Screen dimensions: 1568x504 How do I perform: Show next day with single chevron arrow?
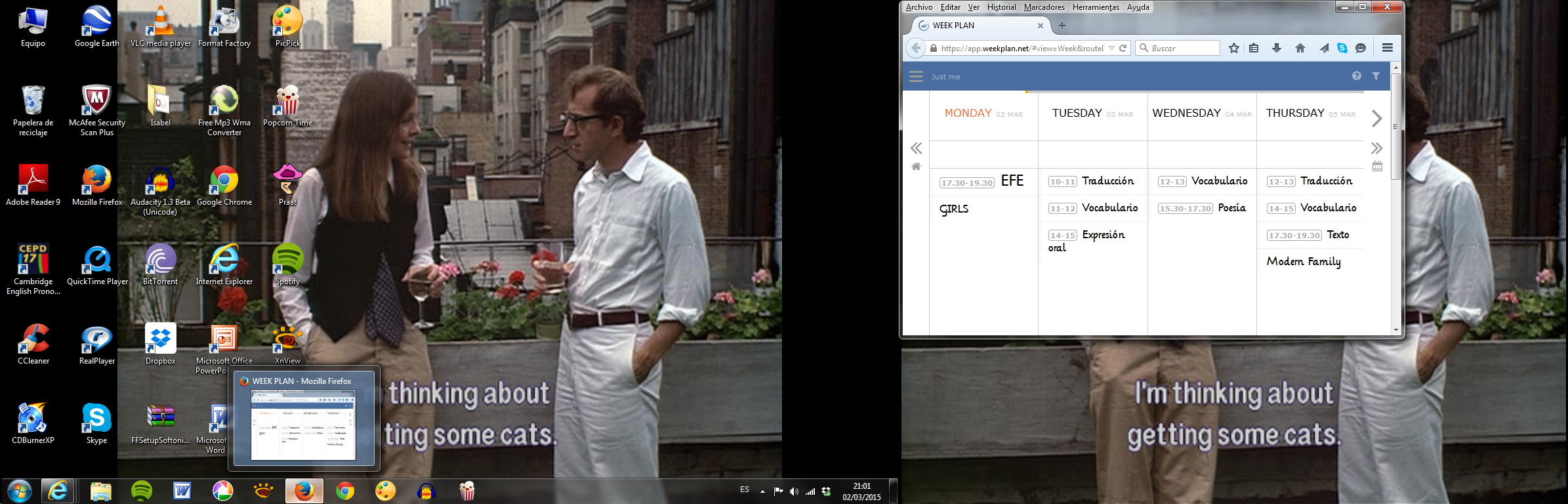(x=1376, y=119)
